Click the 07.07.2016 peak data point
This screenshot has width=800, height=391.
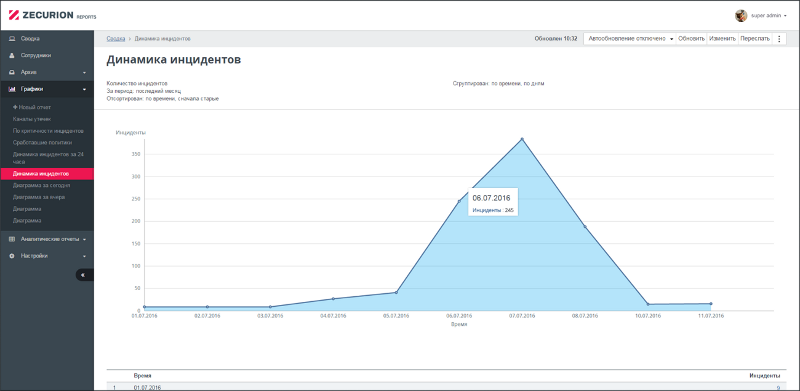[x=522, y=139]
